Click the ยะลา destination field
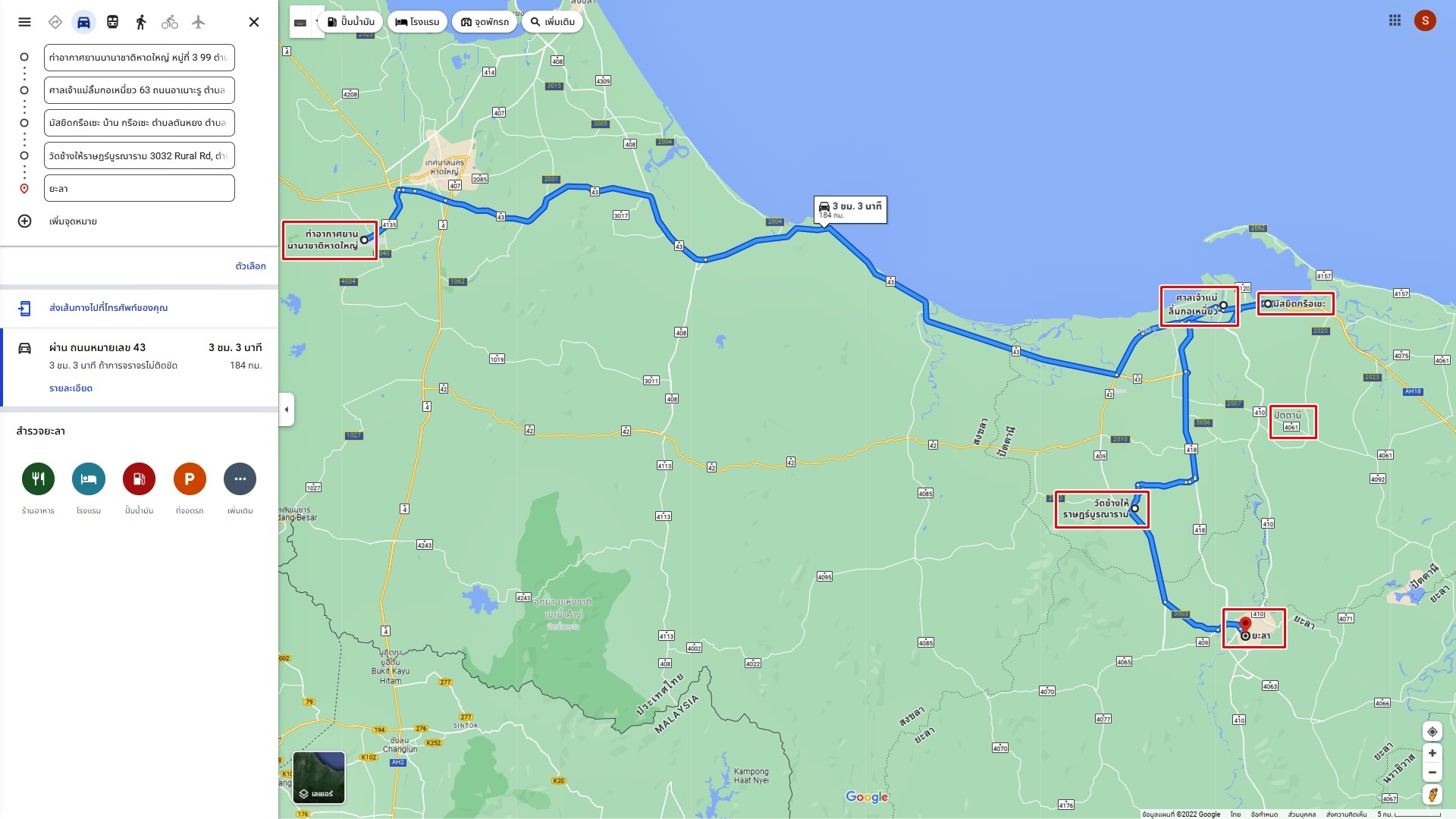The image size is (1456, 819). pyautogui.click(x=140, y=188)
